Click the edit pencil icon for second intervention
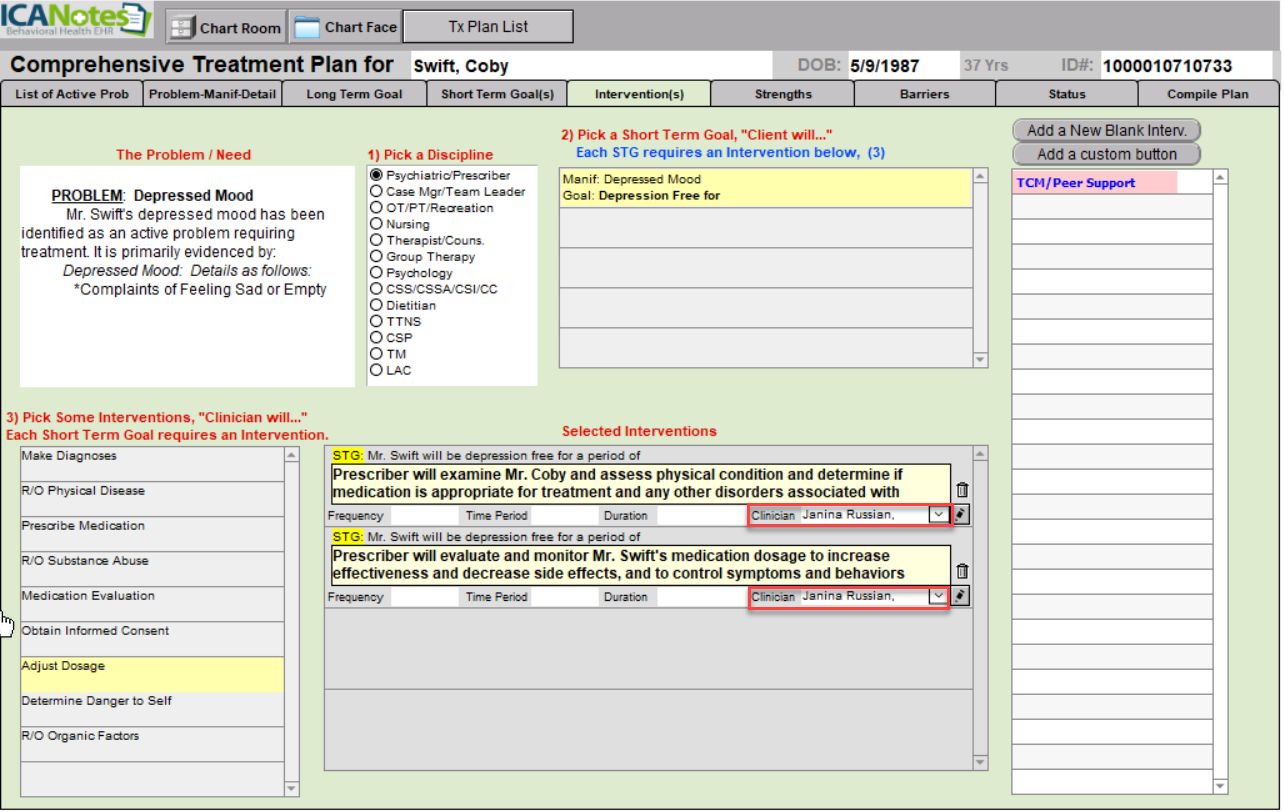The image size is (1284, 812). pos(961,596)
